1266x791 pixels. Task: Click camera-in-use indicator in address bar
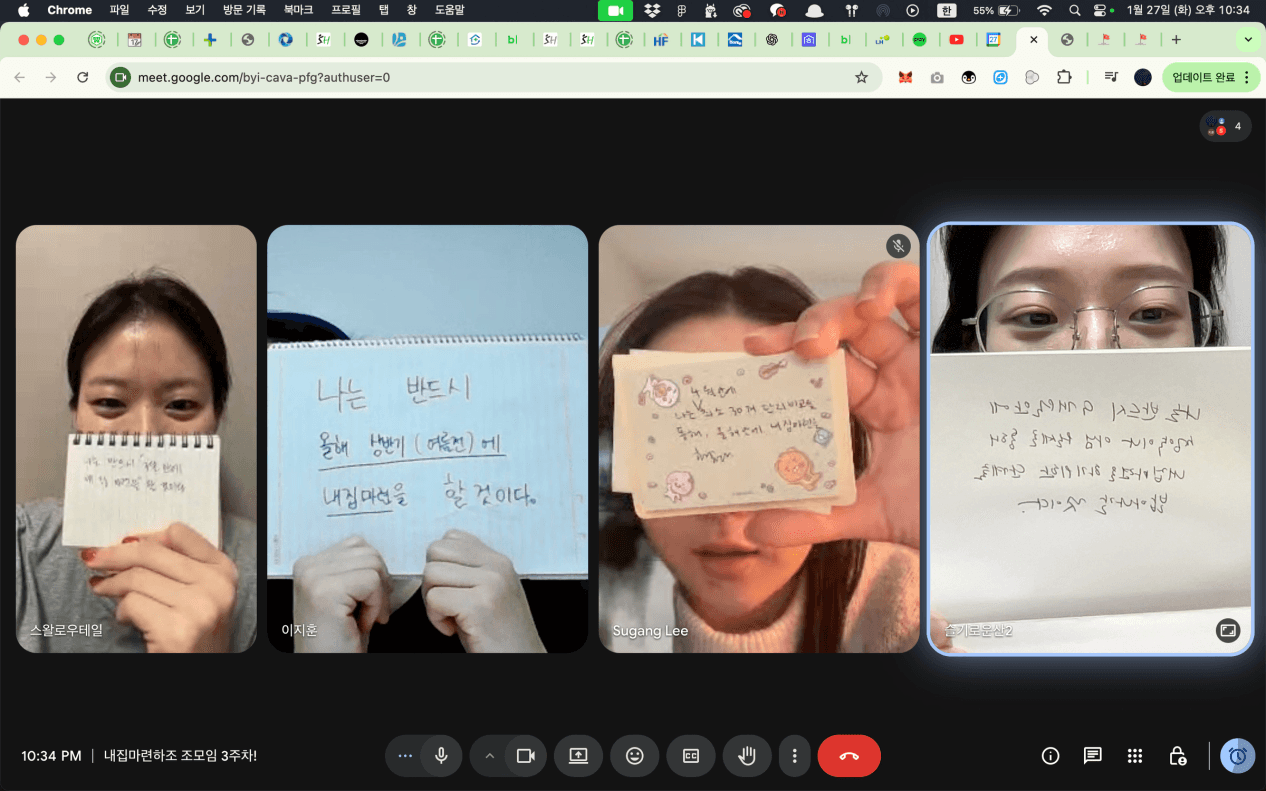click(x=121, y=77)
